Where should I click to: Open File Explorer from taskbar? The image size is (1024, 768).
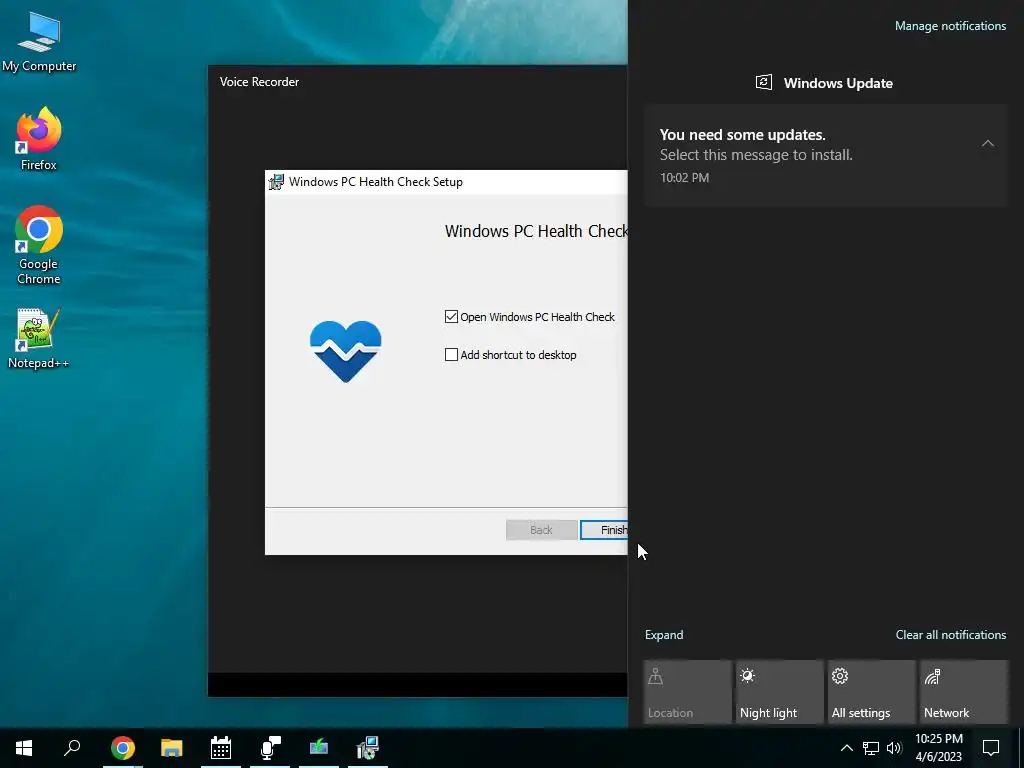[172, 748]
